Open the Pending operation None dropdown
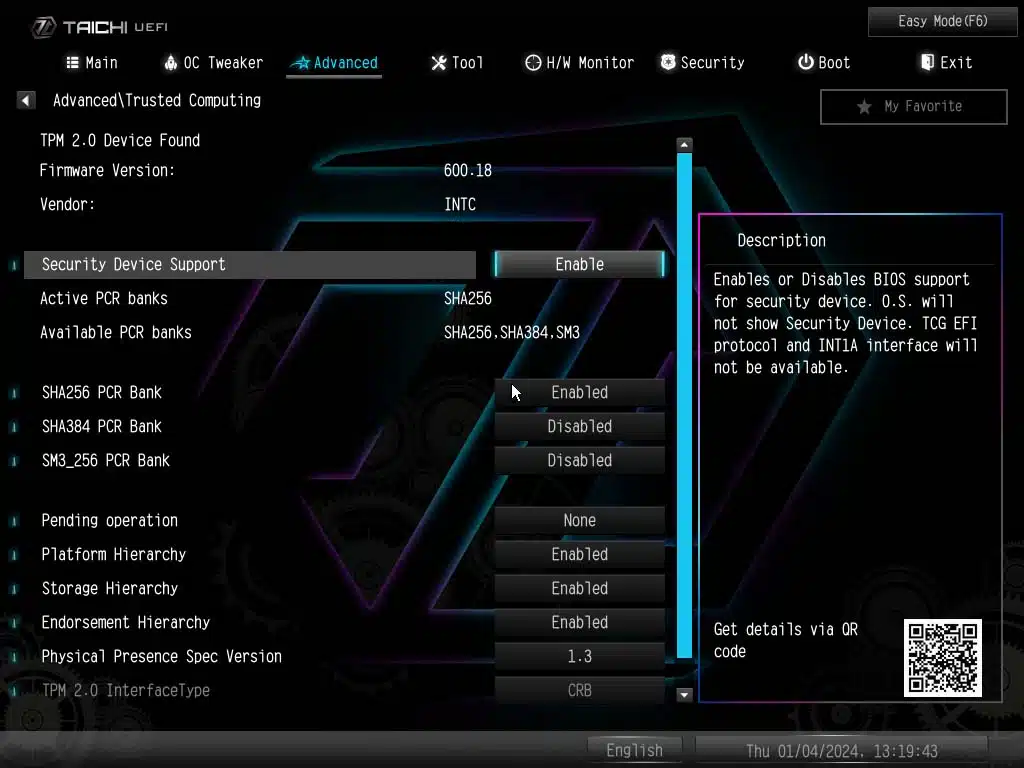1024x768 pixels. click(579, 521)
